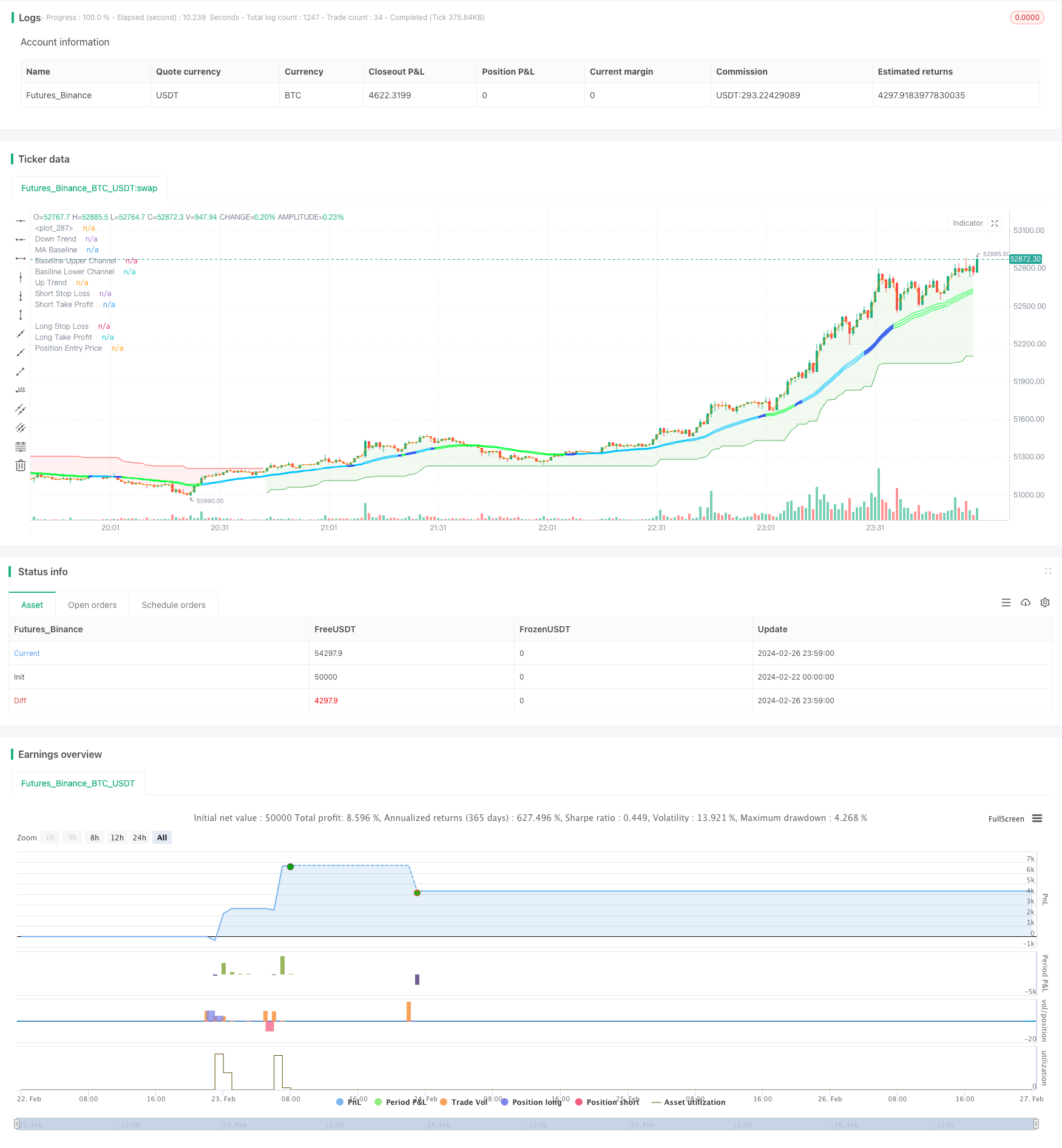Collapse the Status info panel
Viewport: 1062px width, 1148px height.
point(1047,571)
